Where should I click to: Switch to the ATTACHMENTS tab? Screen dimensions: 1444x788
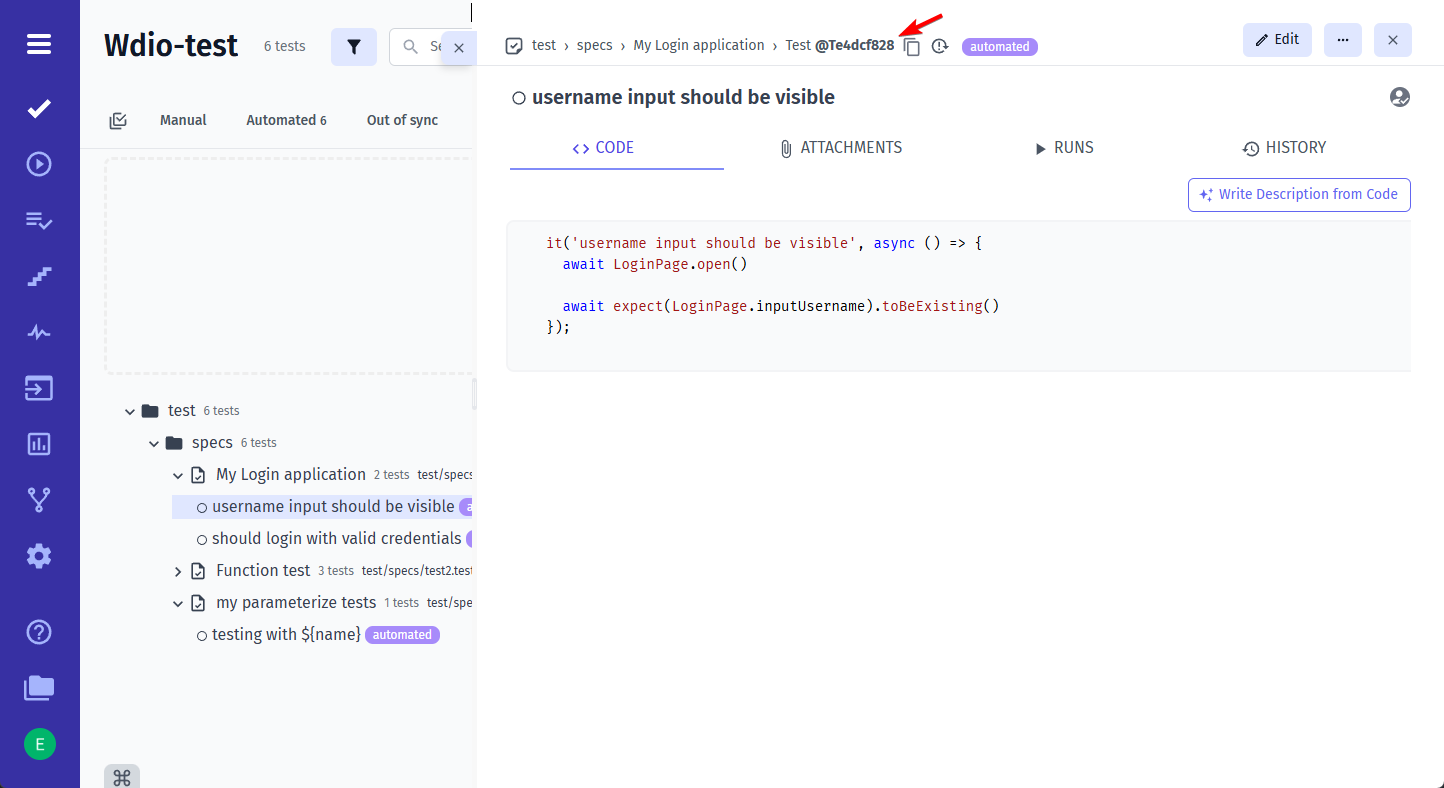841,147
